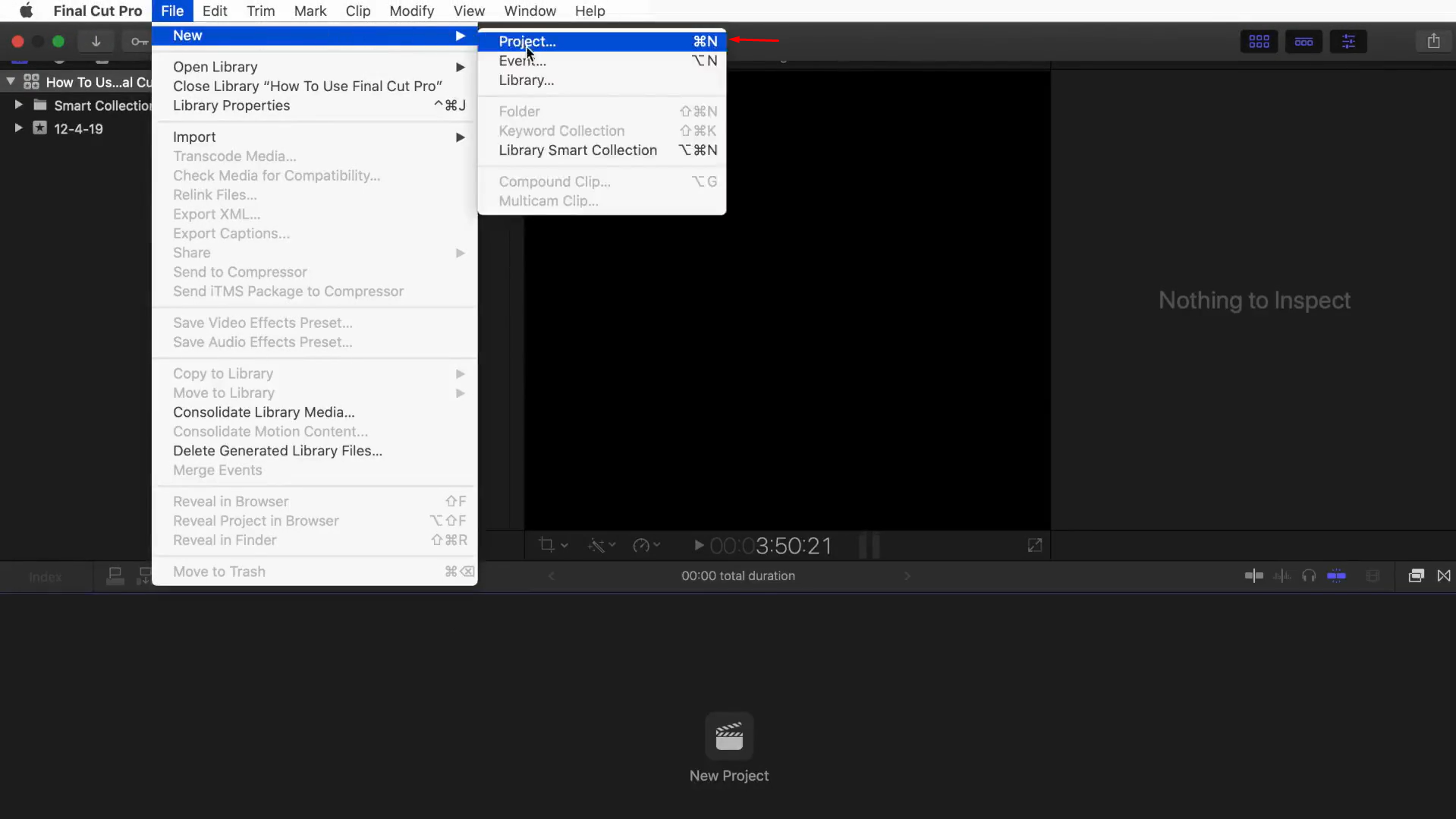Collapse the library How To Use Final Cut Pro
The width and height of the screenshot is (1456, 819).
[x=11, y=80]
